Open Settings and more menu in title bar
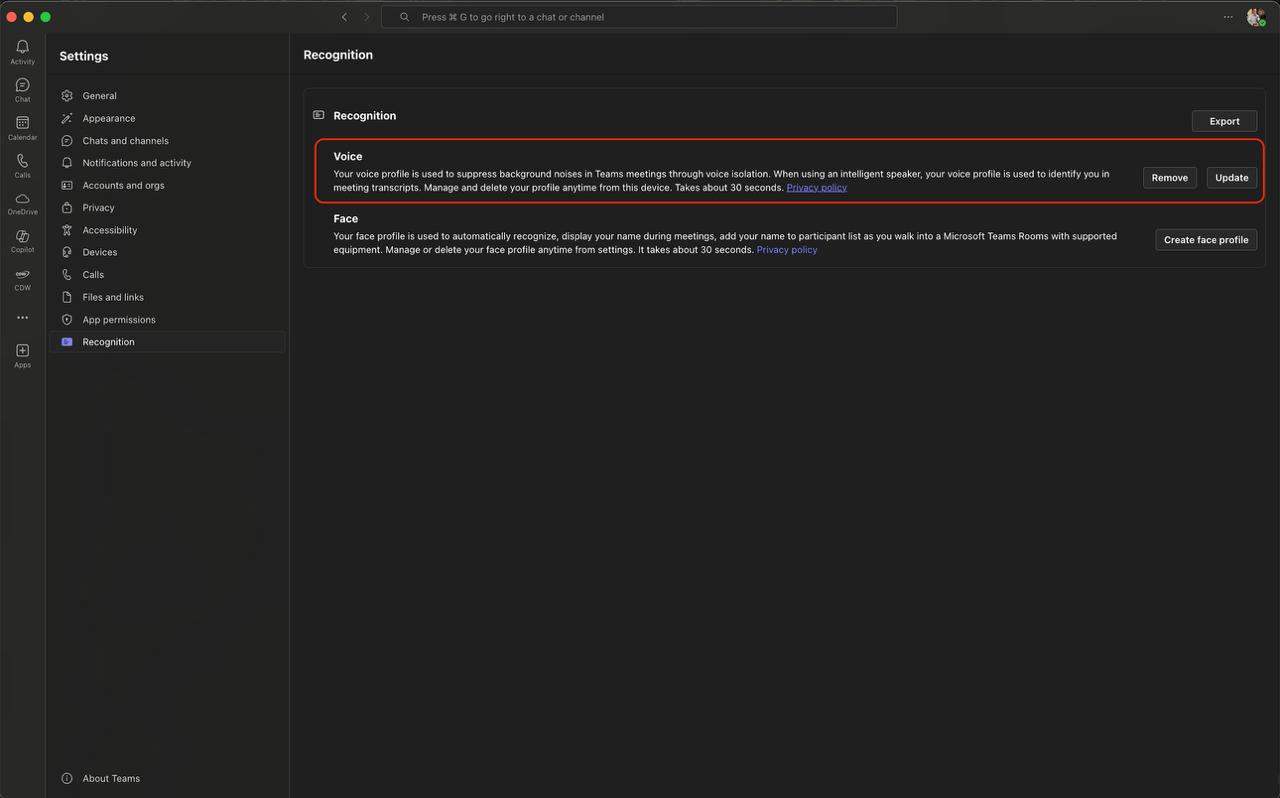Screen dimensions: 1280x798 tap(1228, 17)
